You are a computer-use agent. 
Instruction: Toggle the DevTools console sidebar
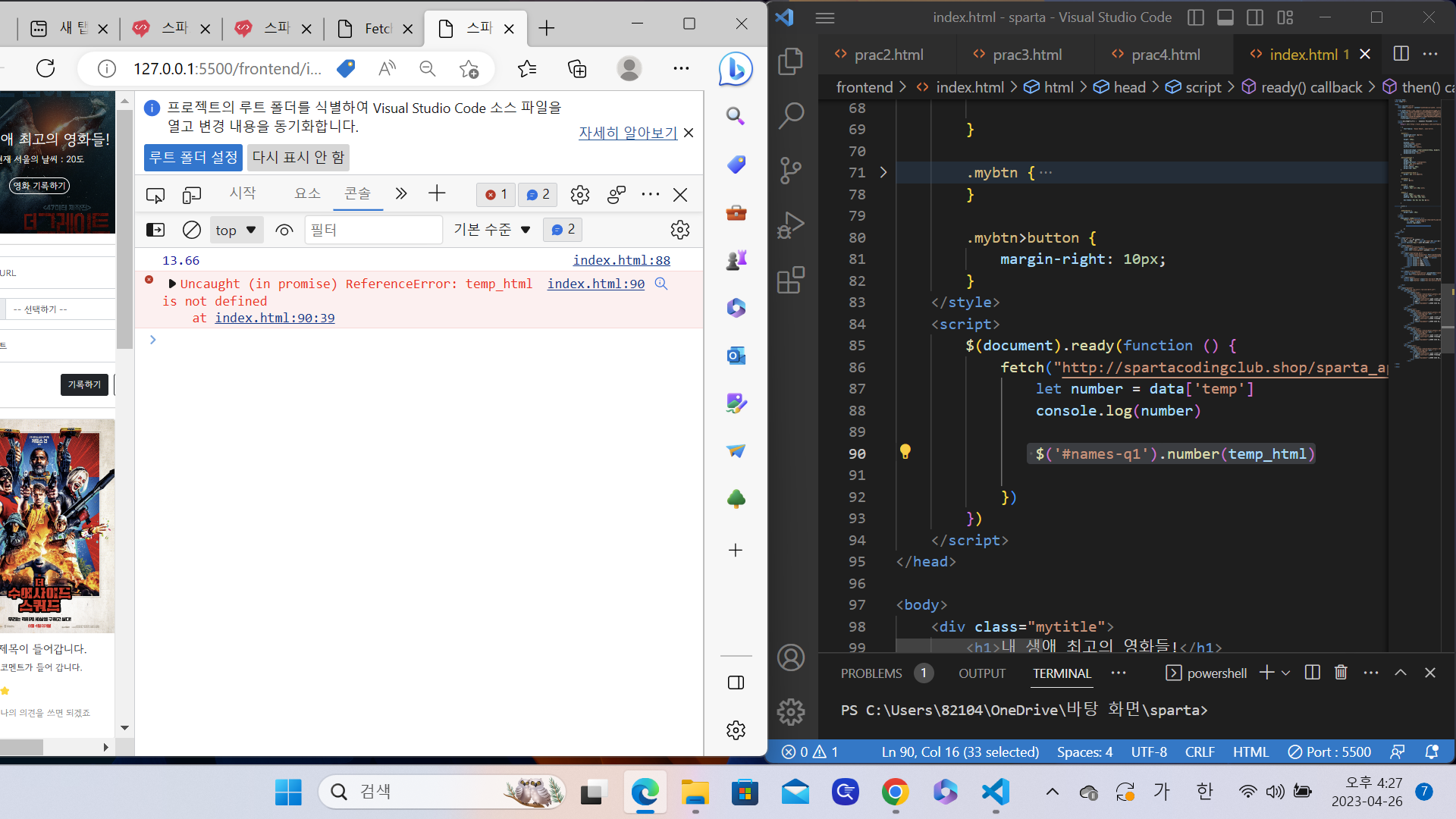[x=155, y=230]
